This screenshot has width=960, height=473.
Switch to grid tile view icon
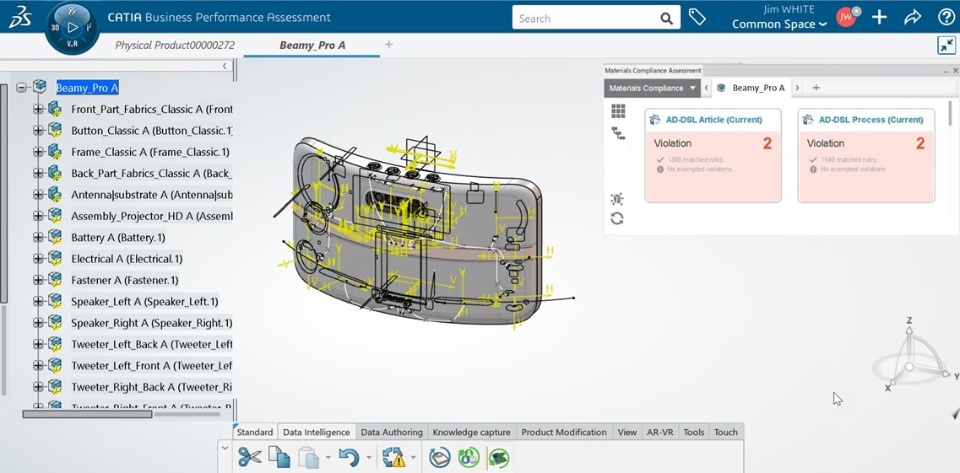(618, 111)
